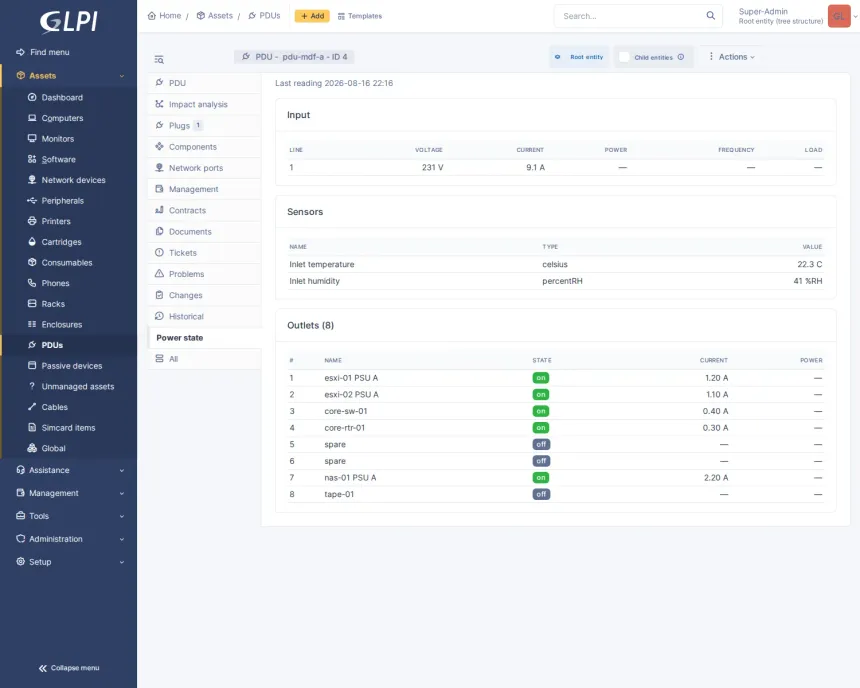This screenshot has width=860, height=688.
Task: Click the Consumables box icon
Action: point(32,262)
